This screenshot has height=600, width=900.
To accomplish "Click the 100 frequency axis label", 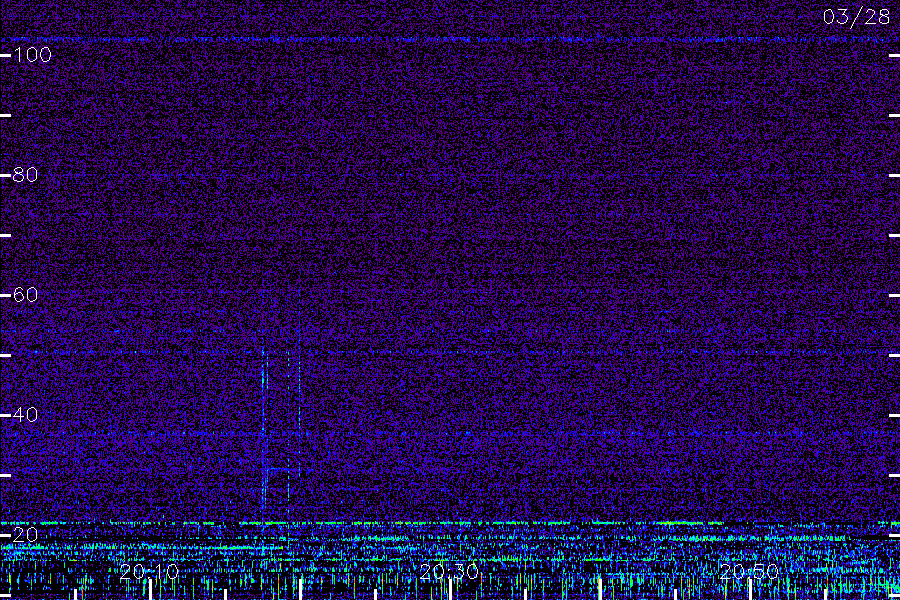I will click(x=32, y=55).
